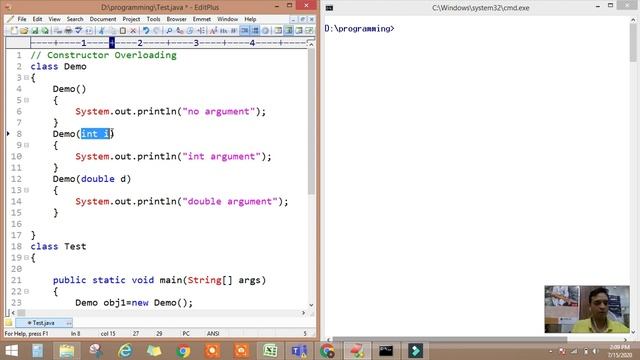Image resolution: width=640 pixels, height=360 pixels.
Task: Delete selection with the red X icon
Action: [x=133, y=31]
